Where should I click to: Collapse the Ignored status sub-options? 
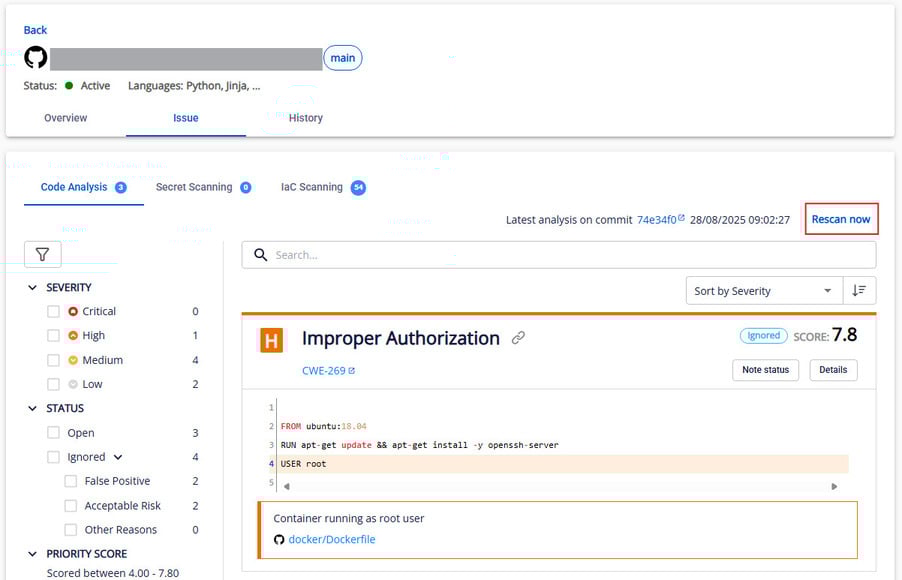(118, 457)
